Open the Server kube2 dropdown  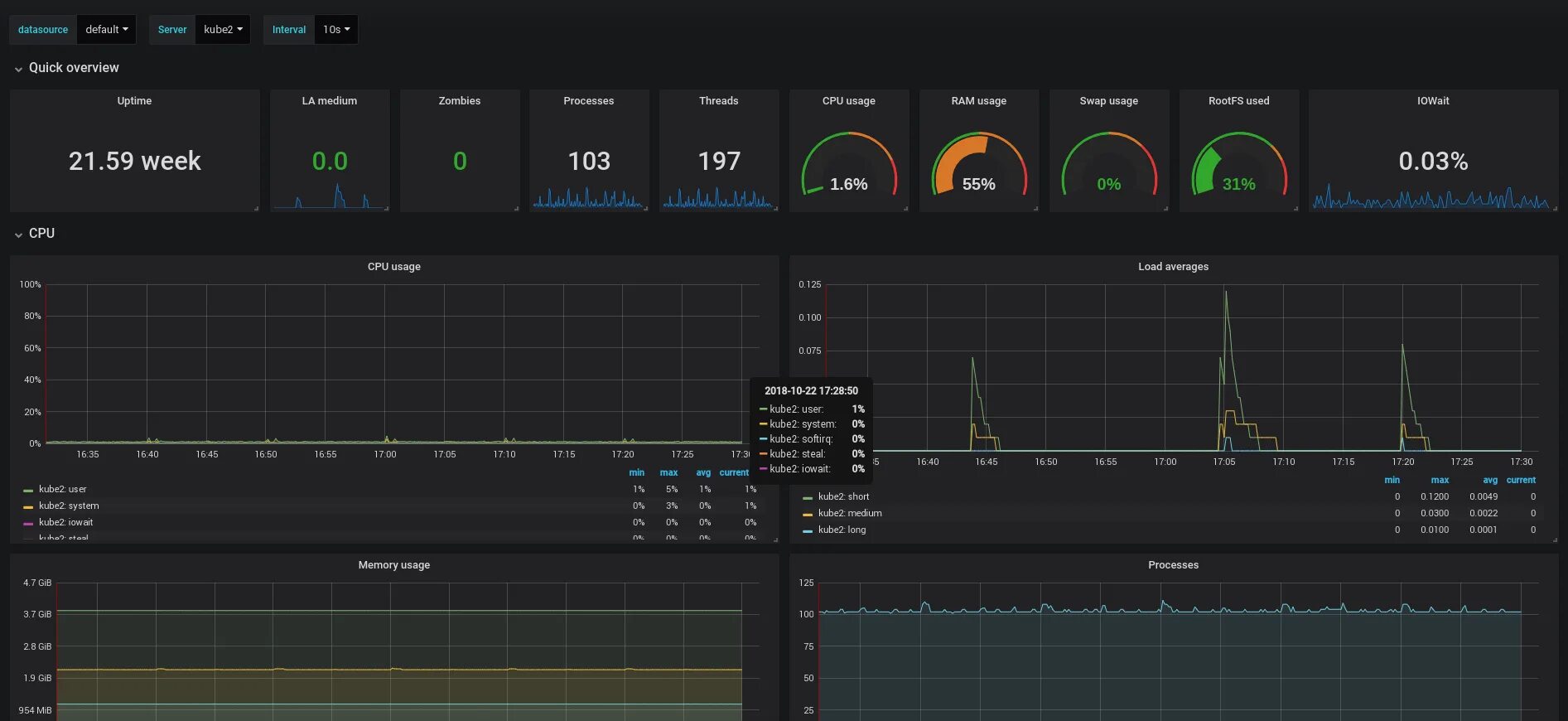coord(223,30)
